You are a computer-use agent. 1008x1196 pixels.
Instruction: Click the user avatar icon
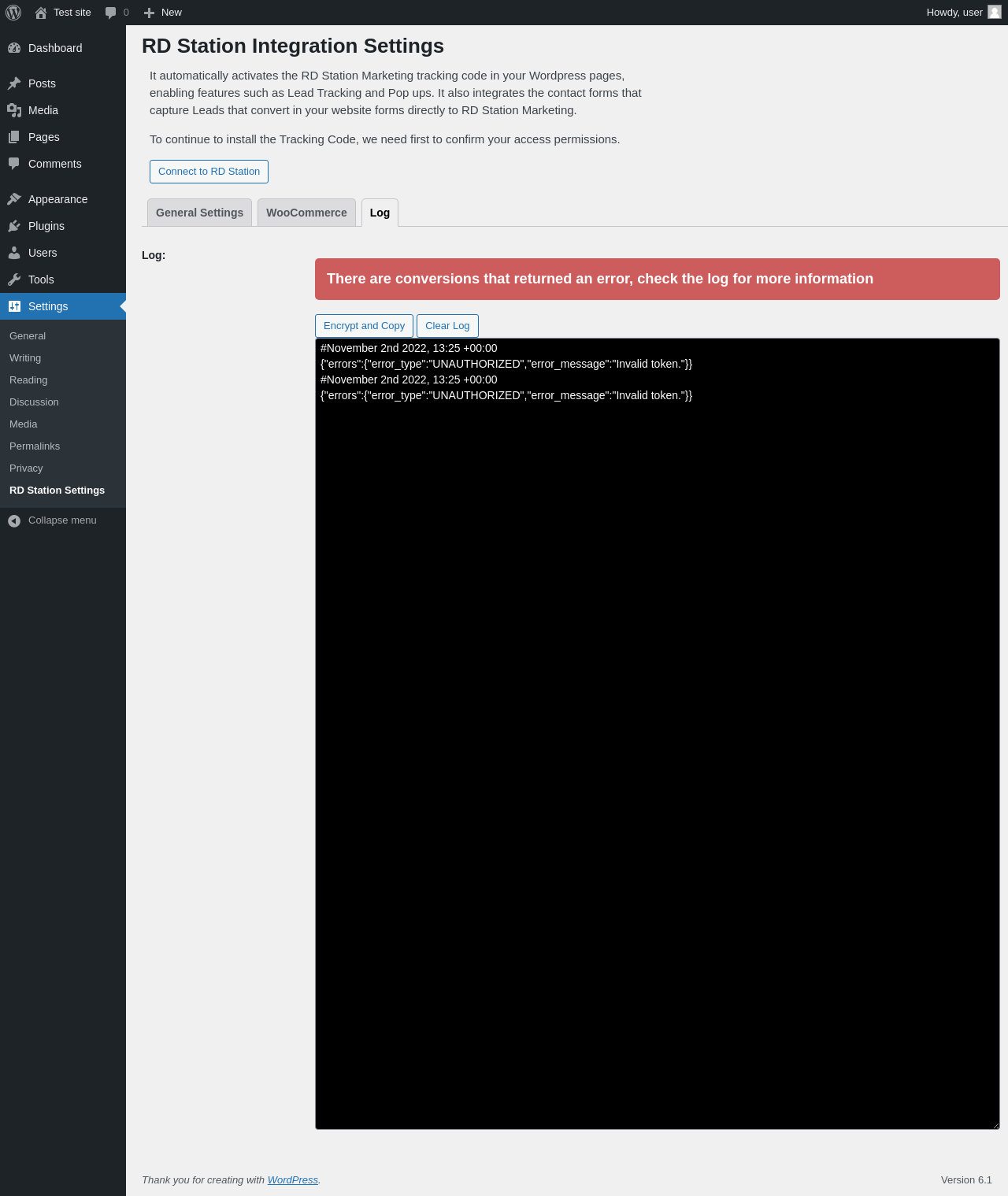point(995,13)
